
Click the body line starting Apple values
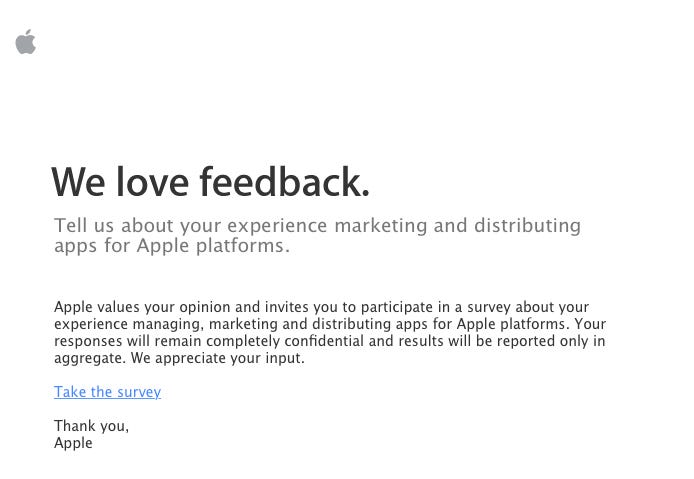(321, 307)
